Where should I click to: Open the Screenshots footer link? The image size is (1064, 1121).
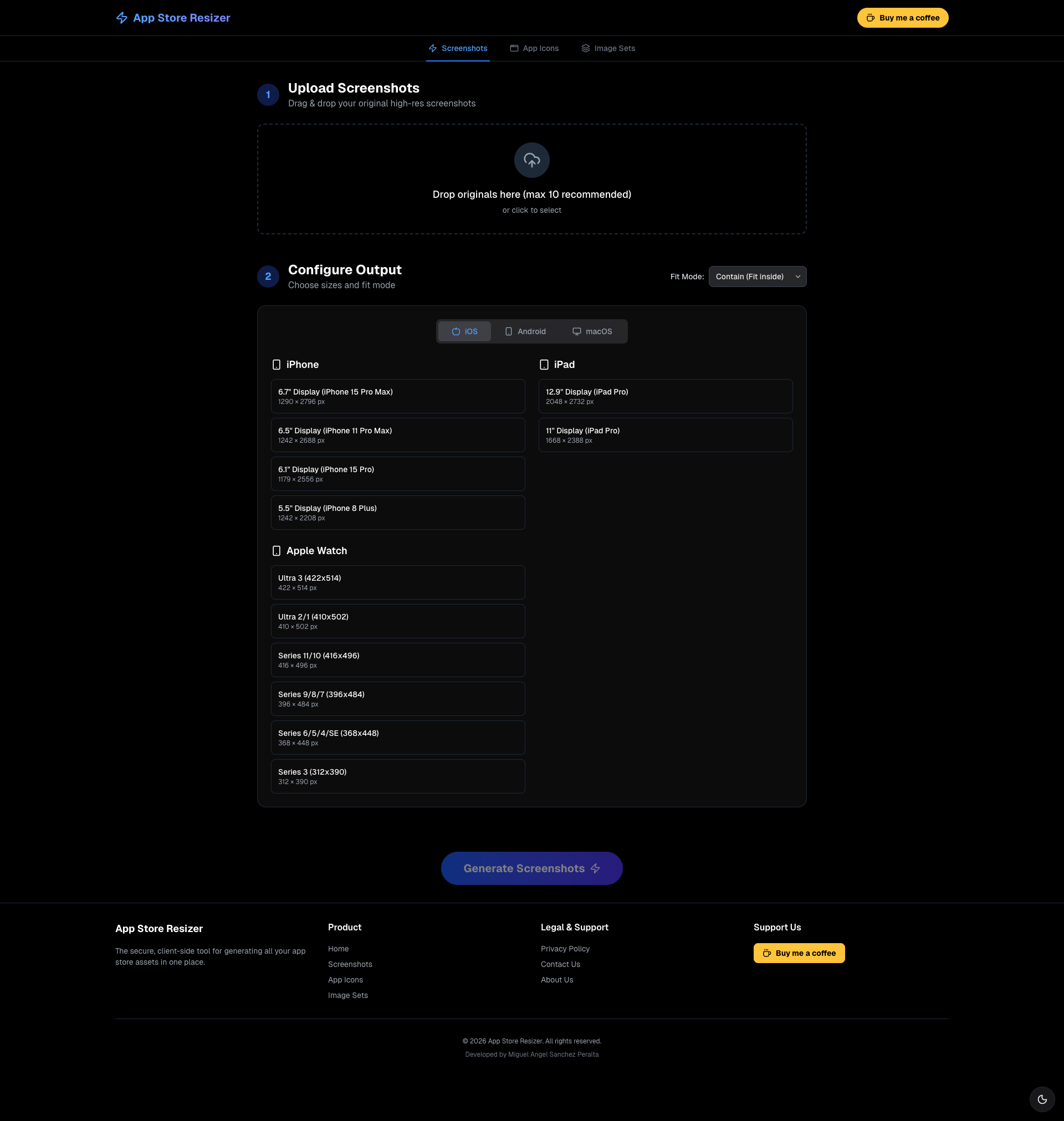click(350, 964)
